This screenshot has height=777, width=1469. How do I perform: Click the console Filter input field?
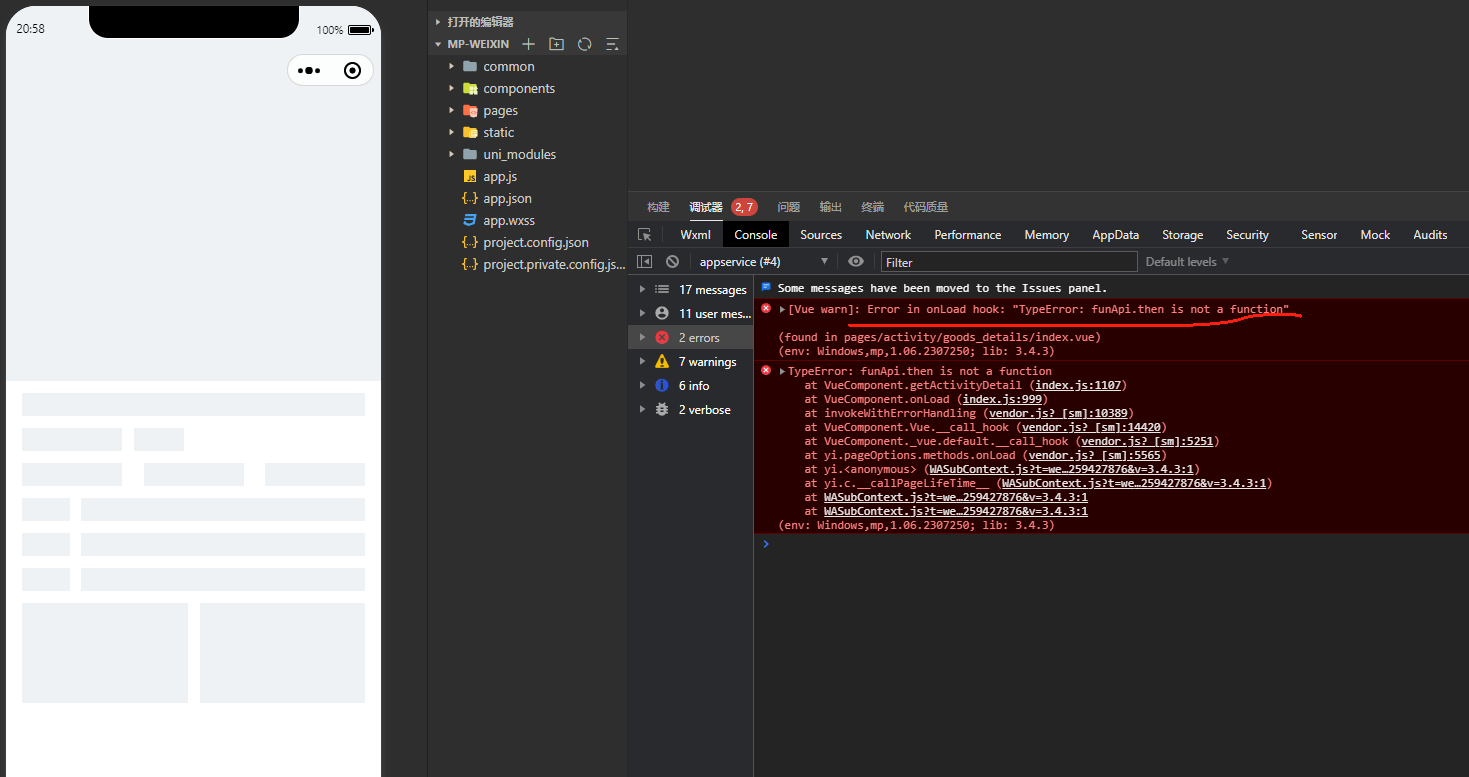click(x=1009, y=262)
